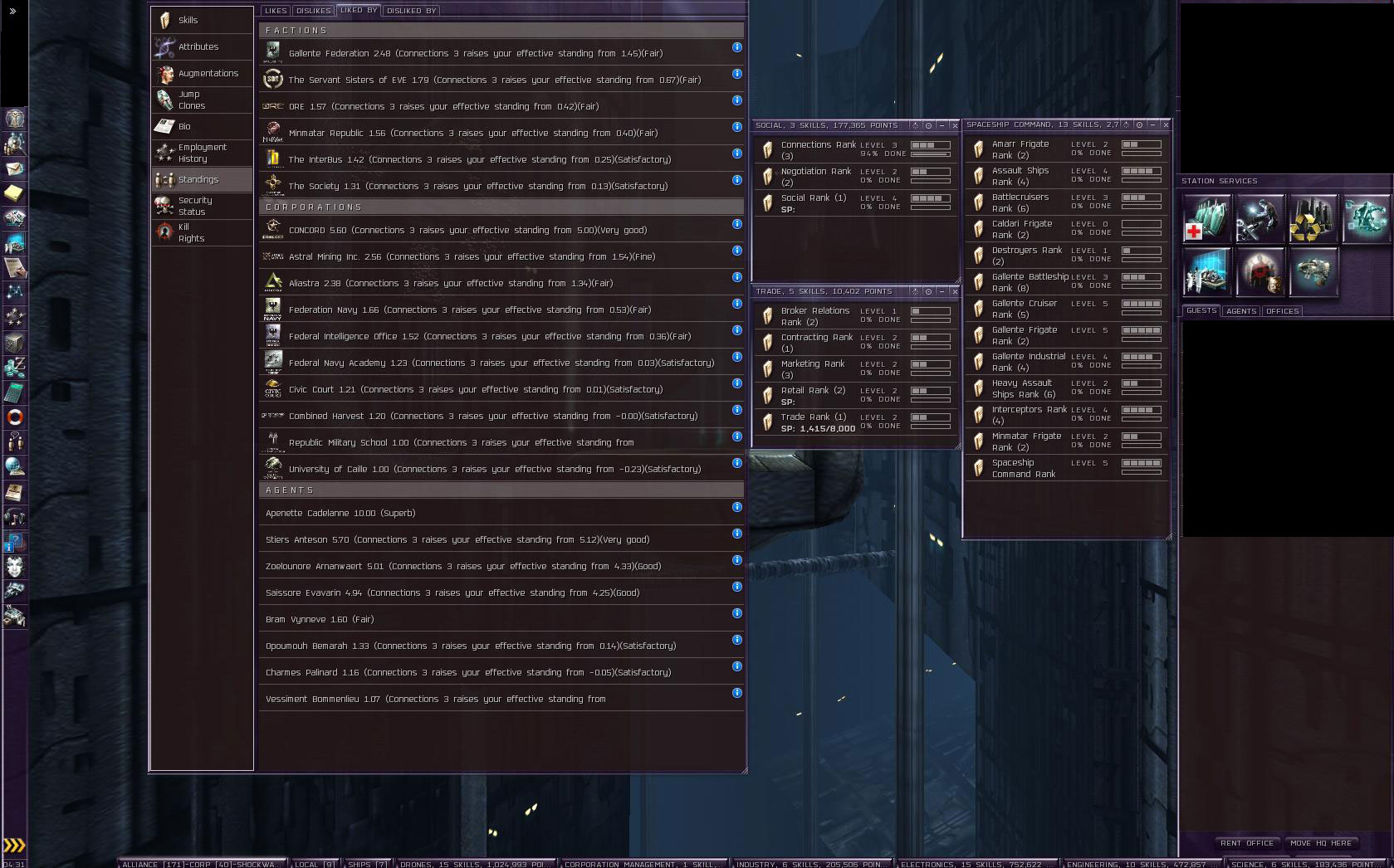Select the Astral Mining Inc. standing row
1394x868 pixels.
[x=501, y=256]
